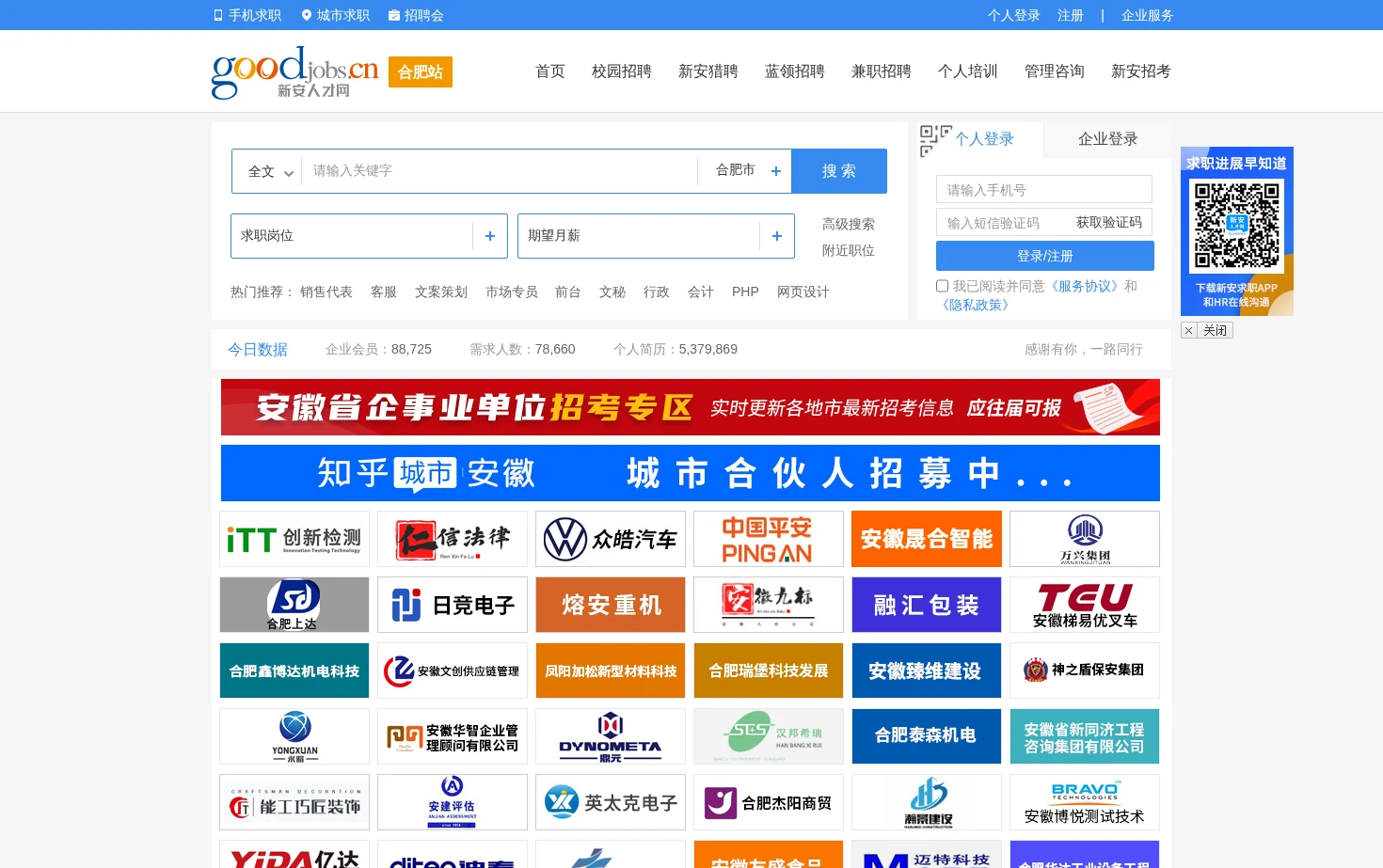
Task: Open the 安徽省企事业单位招考专区 banner
Action: pyautogui.click(x=691, y=407)
